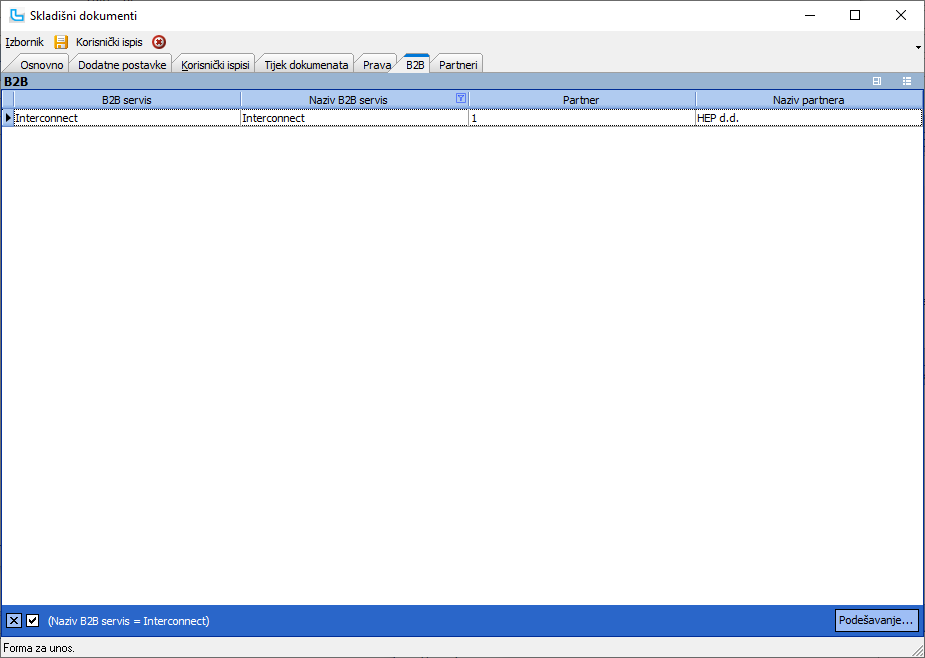Screen dimensions: 925x658
Task: Expand the toolbar overflow arrow at the right
Action: coord(918,47)
